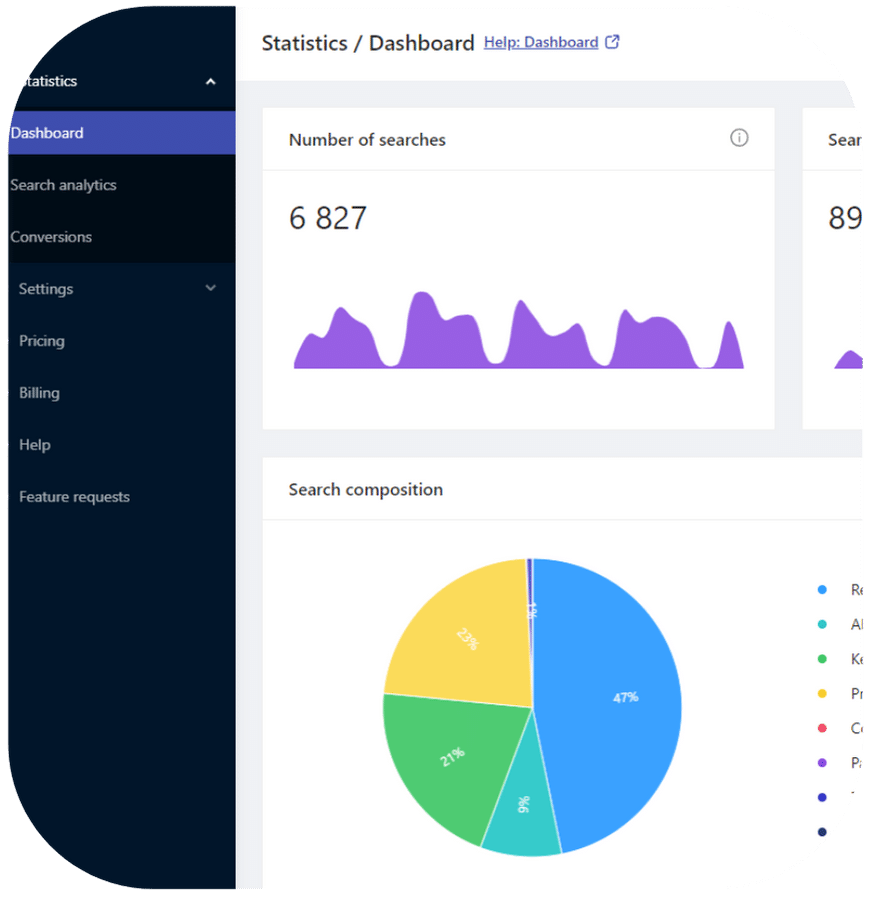This screenshot has width=870, height=899.
Task: Open the Billing page
Action: pos(39,392)
